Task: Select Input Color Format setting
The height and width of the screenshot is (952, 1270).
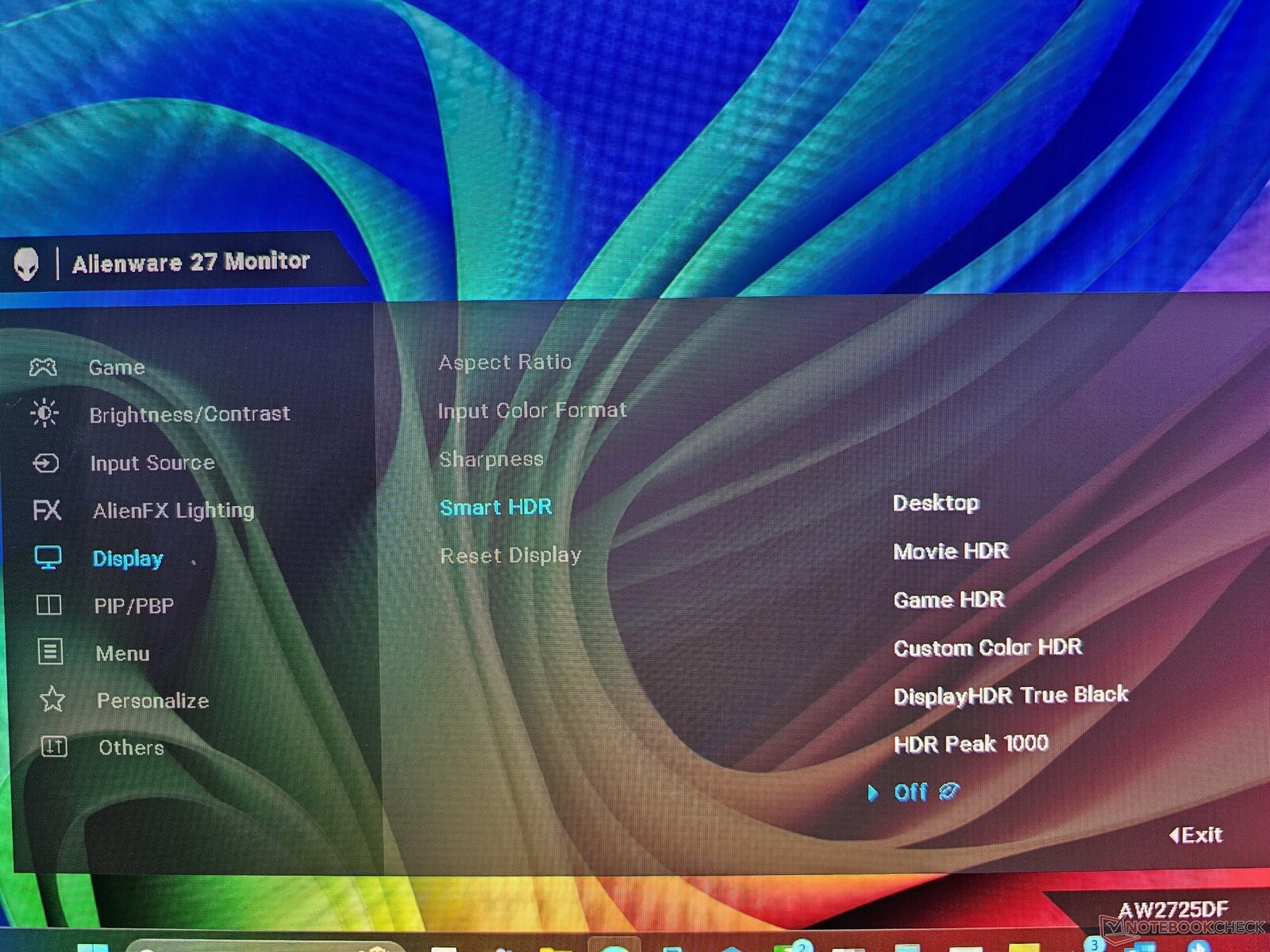Action: coord(533,410)
